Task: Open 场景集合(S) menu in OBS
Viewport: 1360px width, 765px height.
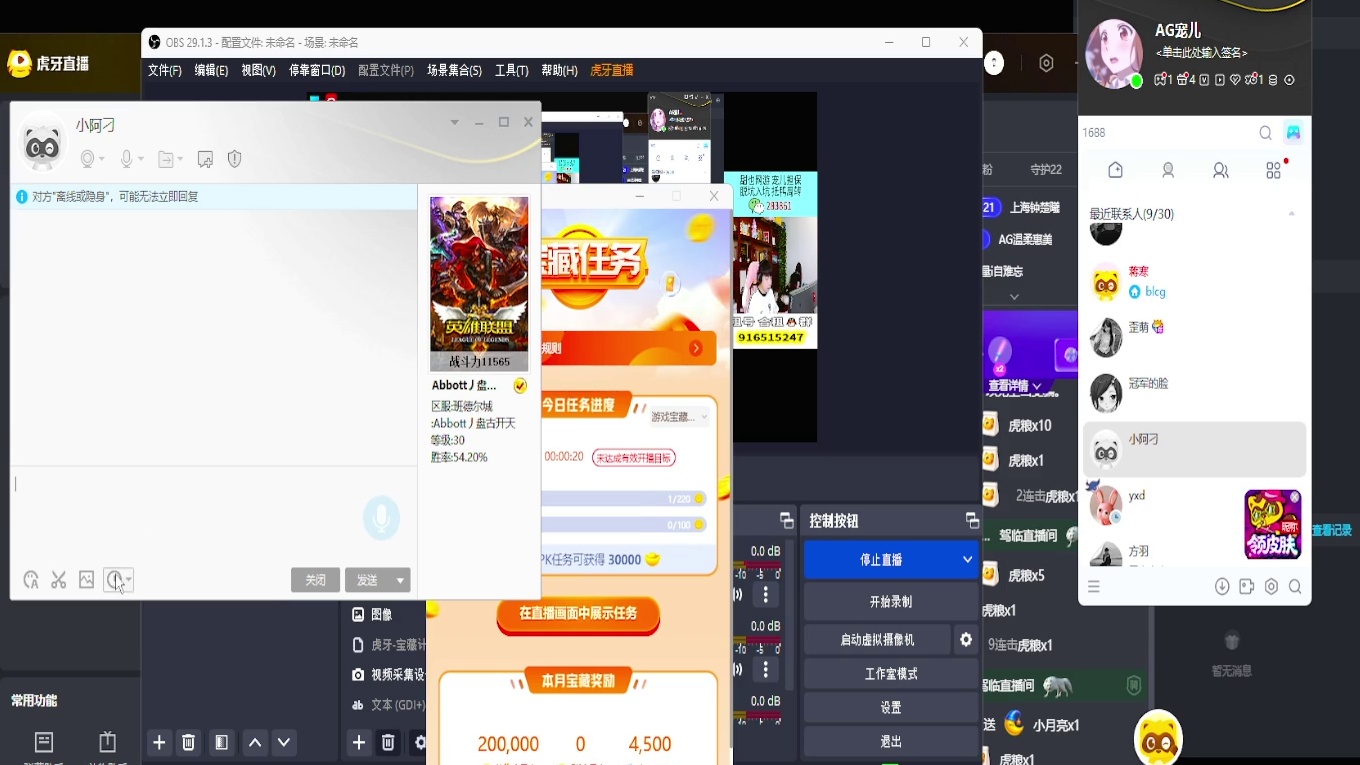Action: tap(454, 70)
